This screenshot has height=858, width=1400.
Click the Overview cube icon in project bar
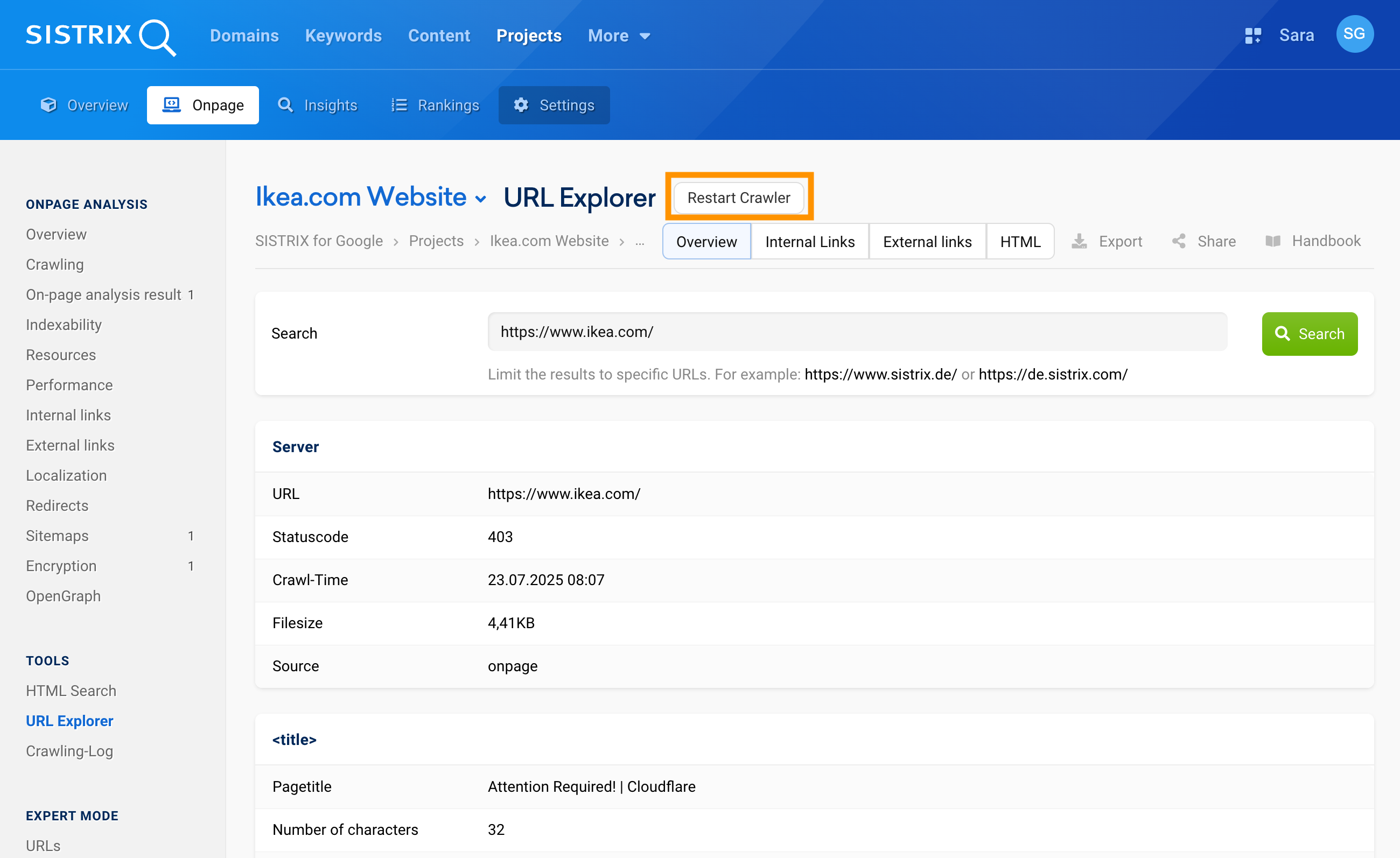[x=49, y=105]
